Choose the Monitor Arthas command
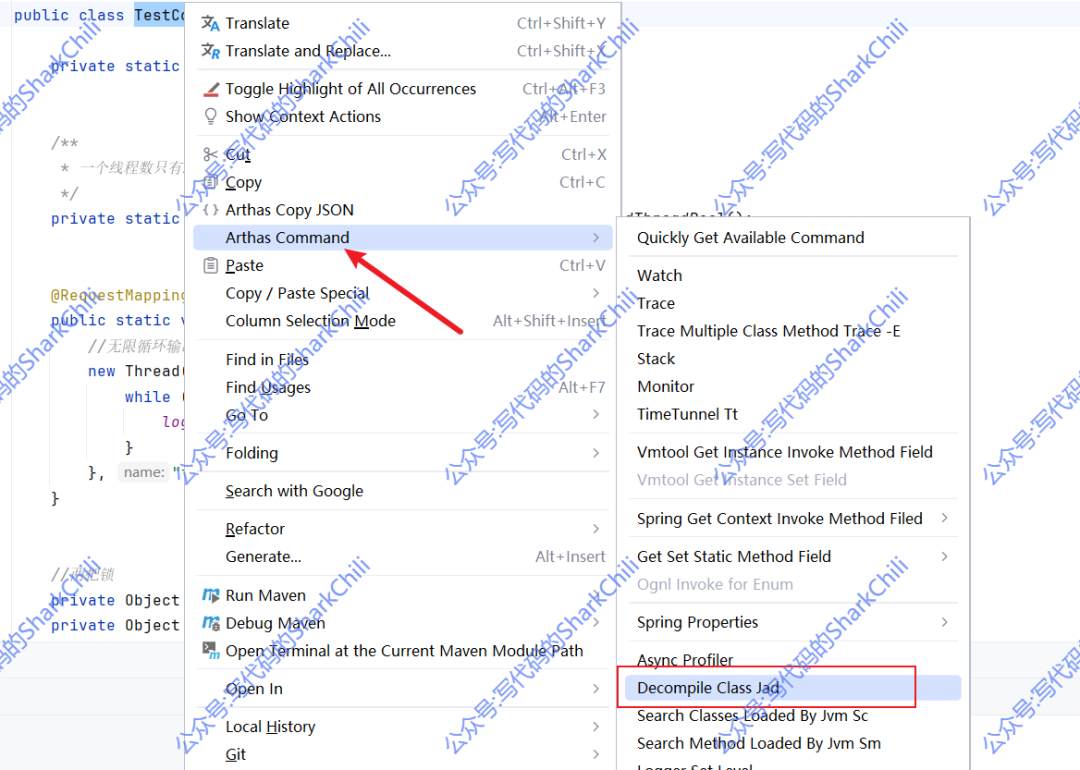1080x770 pixels. [793, 386]
